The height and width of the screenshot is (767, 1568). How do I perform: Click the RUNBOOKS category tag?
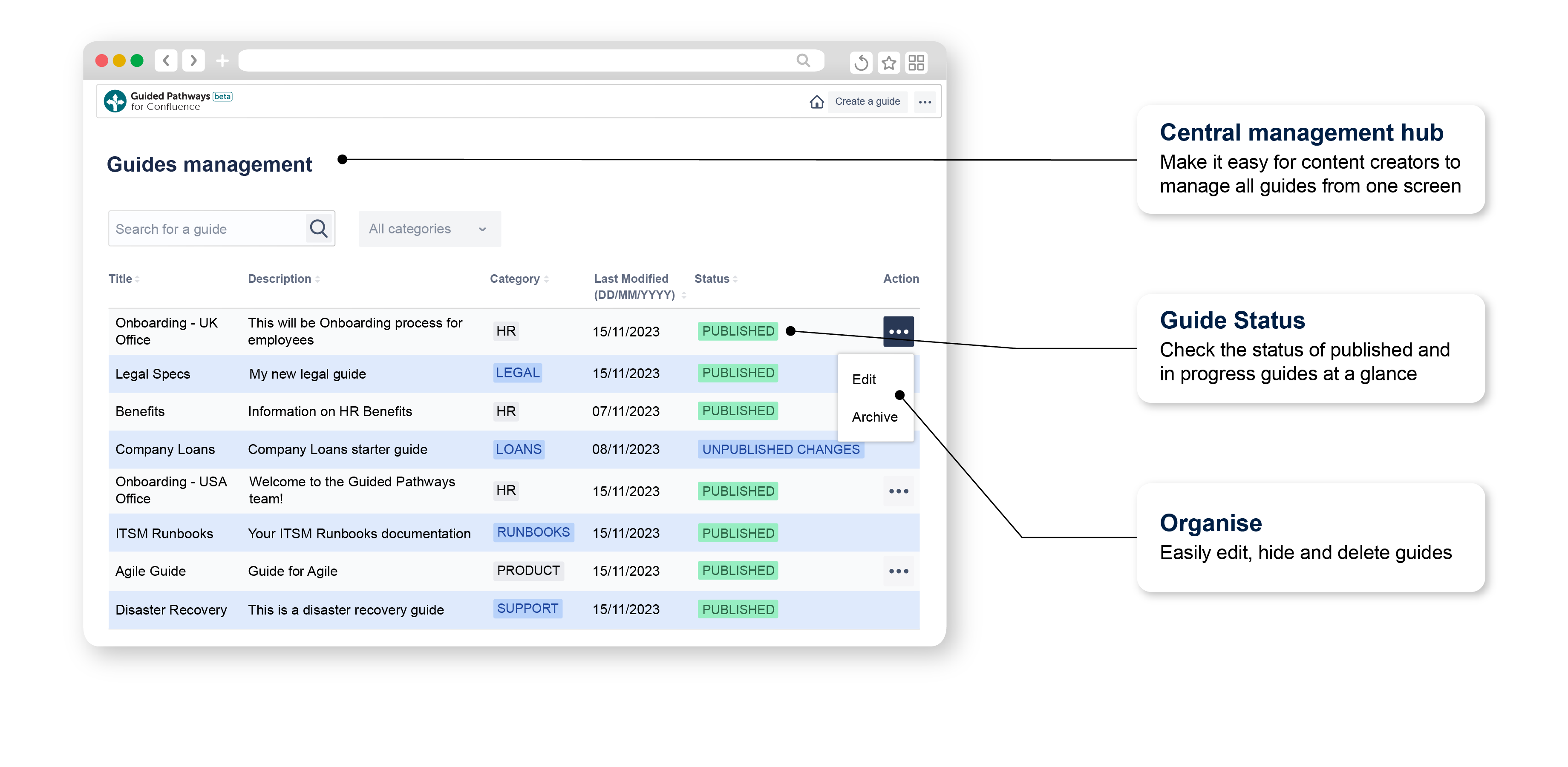pyautogui.click(x=533, y=532)
